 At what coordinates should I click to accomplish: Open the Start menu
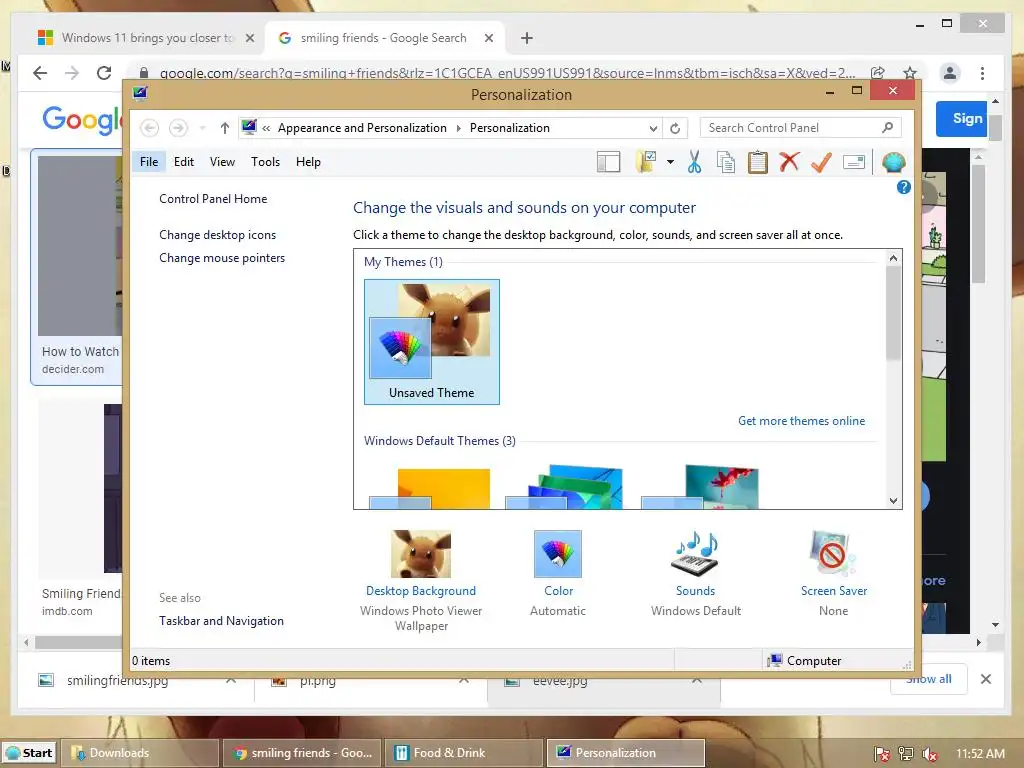(28, 753)
